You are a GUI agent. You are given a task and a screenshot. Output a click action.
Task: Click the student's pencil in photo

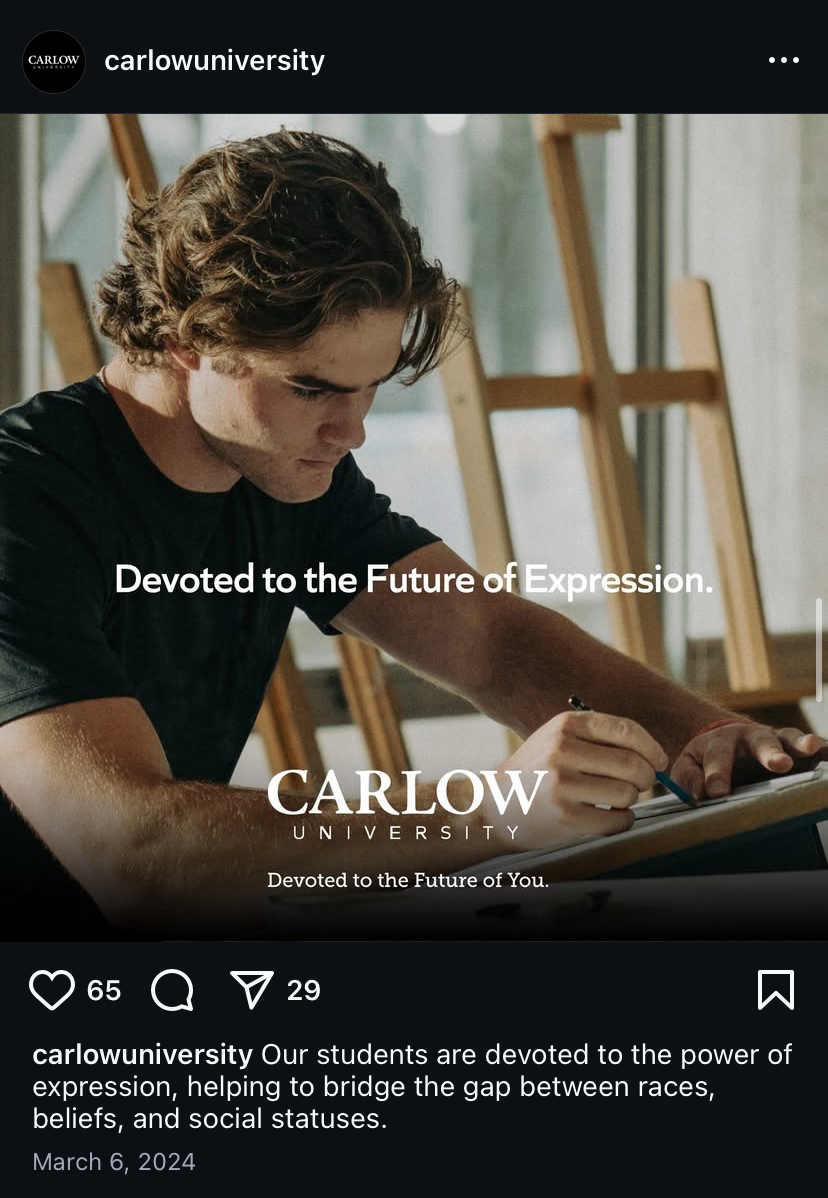point(632,750)
